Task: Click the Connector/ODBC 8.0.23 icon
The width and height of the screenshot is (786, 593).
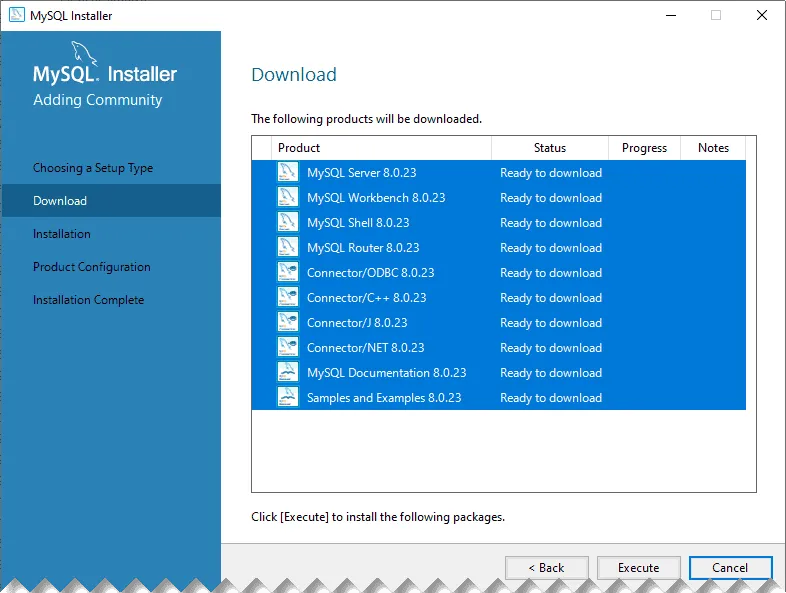Action: 288,272
